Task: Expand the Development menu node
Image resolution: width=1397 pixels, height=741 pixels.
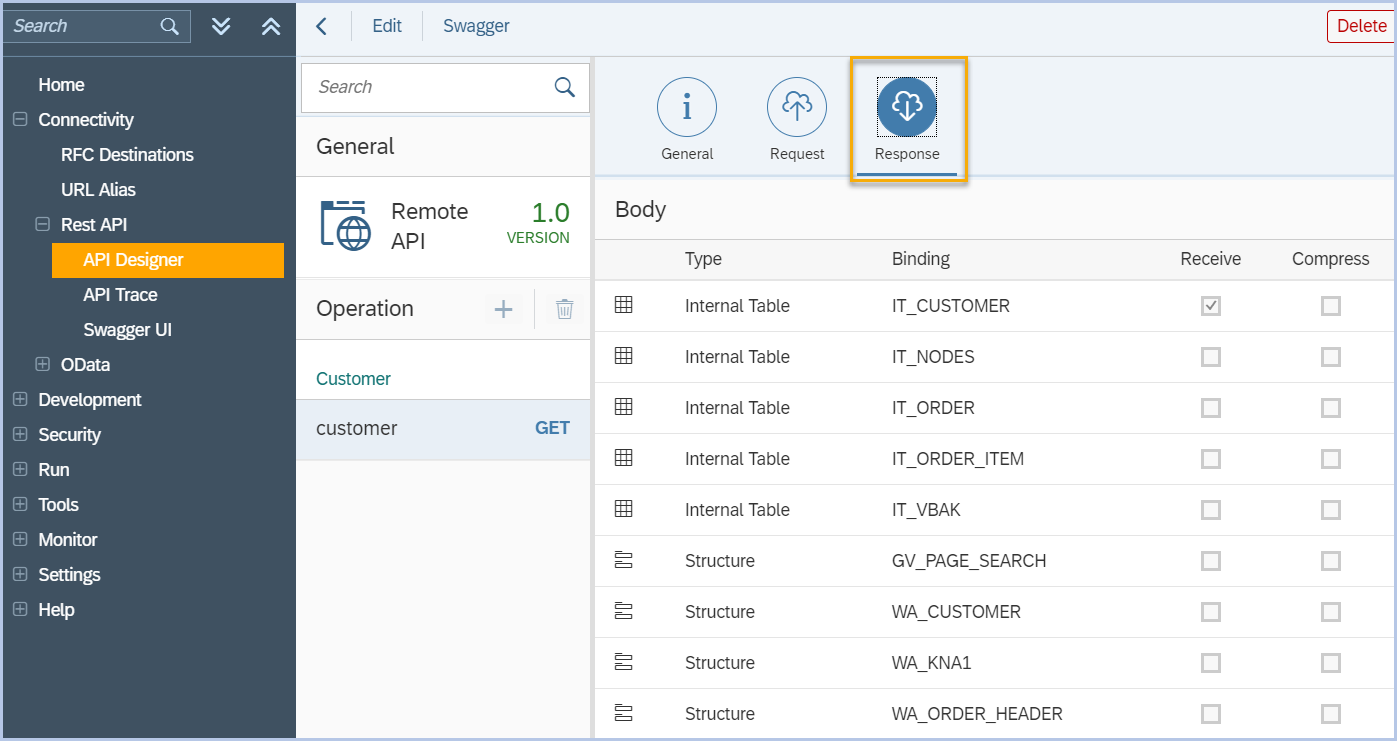Action: coord(19,400)
